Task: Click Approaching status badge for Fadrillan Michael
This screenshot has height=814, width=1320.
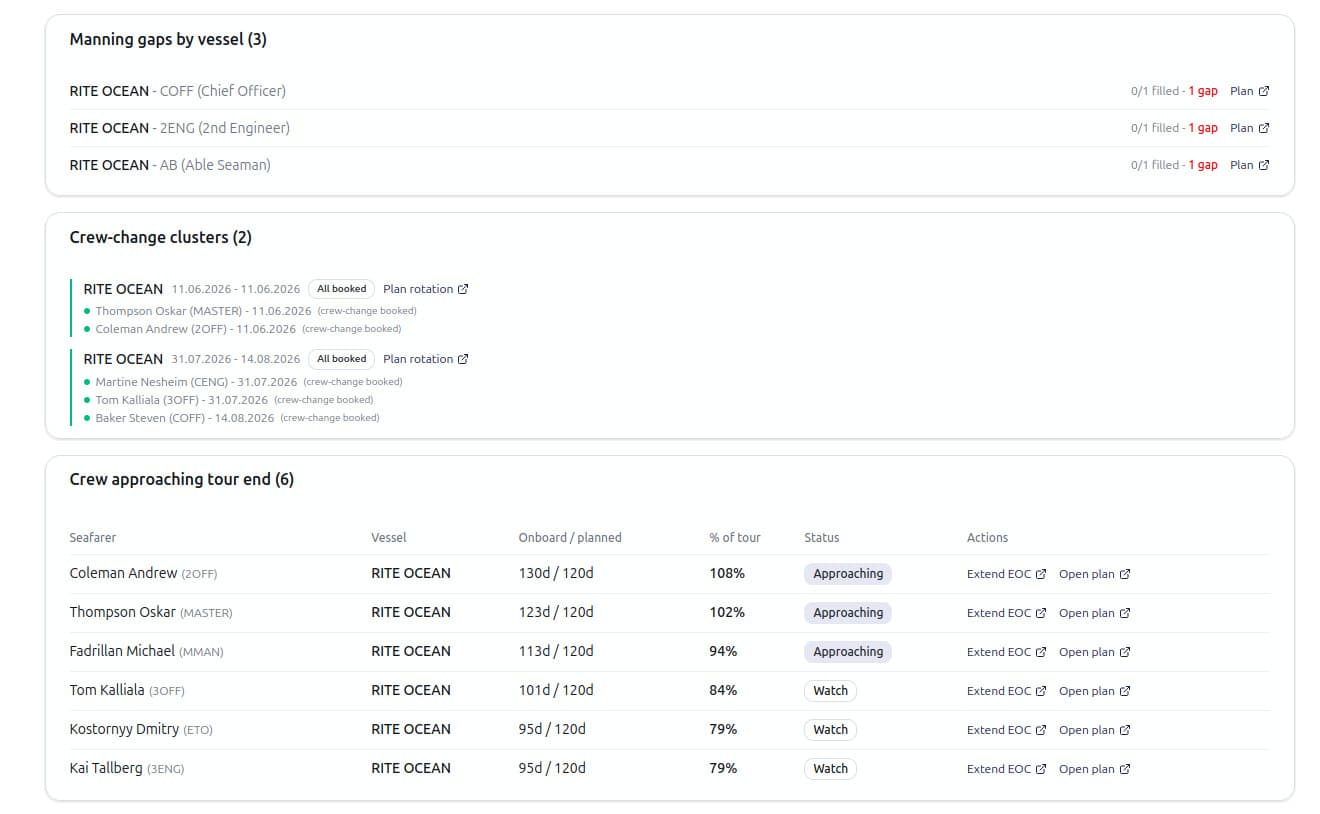Action: click(x=848, y=652)
